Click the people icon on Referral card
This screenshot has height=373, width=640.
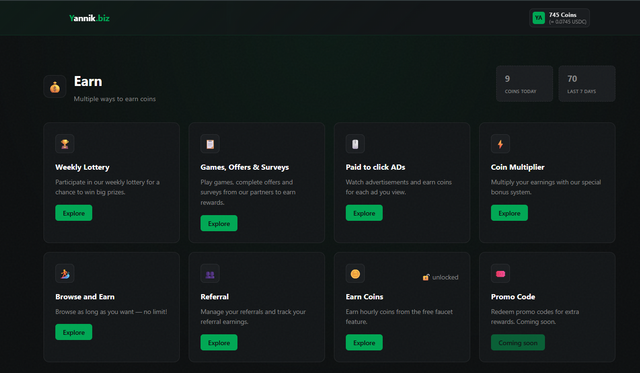coord(210,273)
